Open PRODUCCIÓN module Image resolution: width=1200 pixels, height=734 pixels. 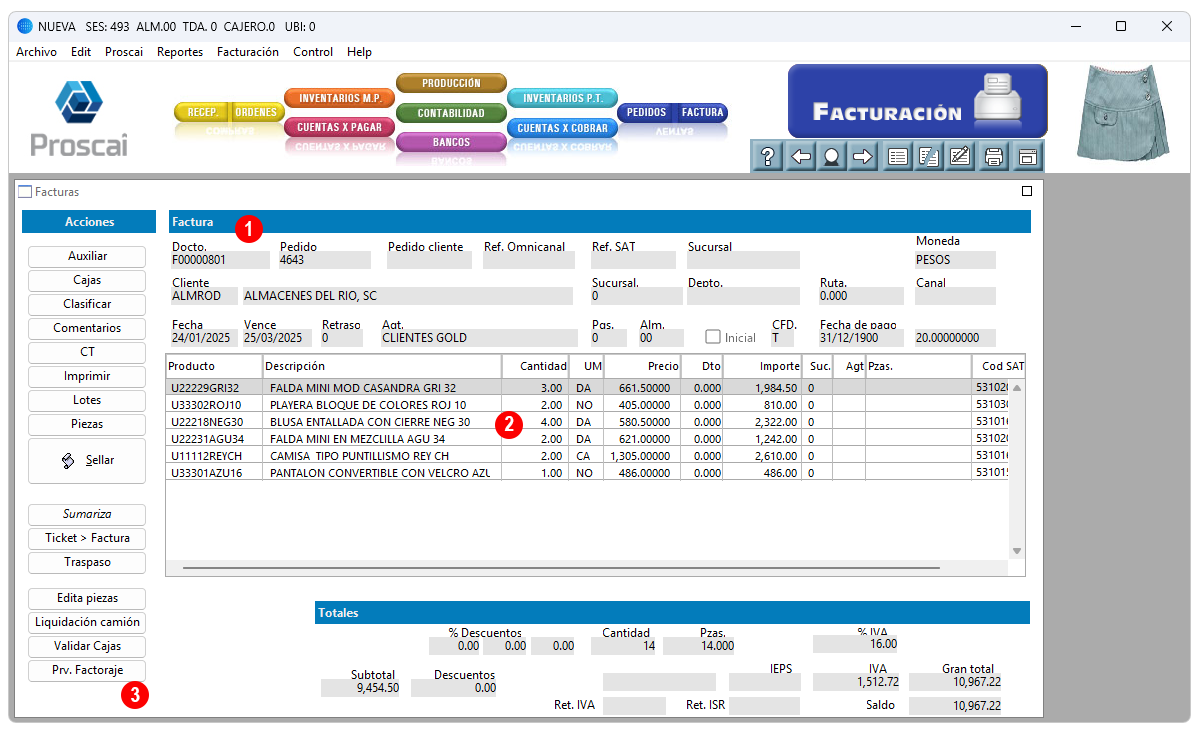tap(451, 83)
